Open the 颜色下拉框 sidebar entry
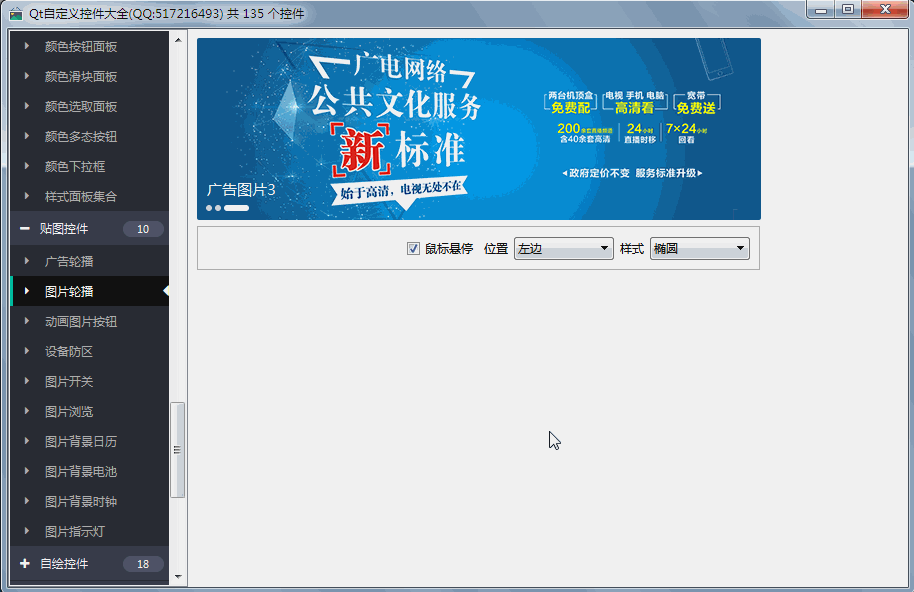 tap(75, 167)
